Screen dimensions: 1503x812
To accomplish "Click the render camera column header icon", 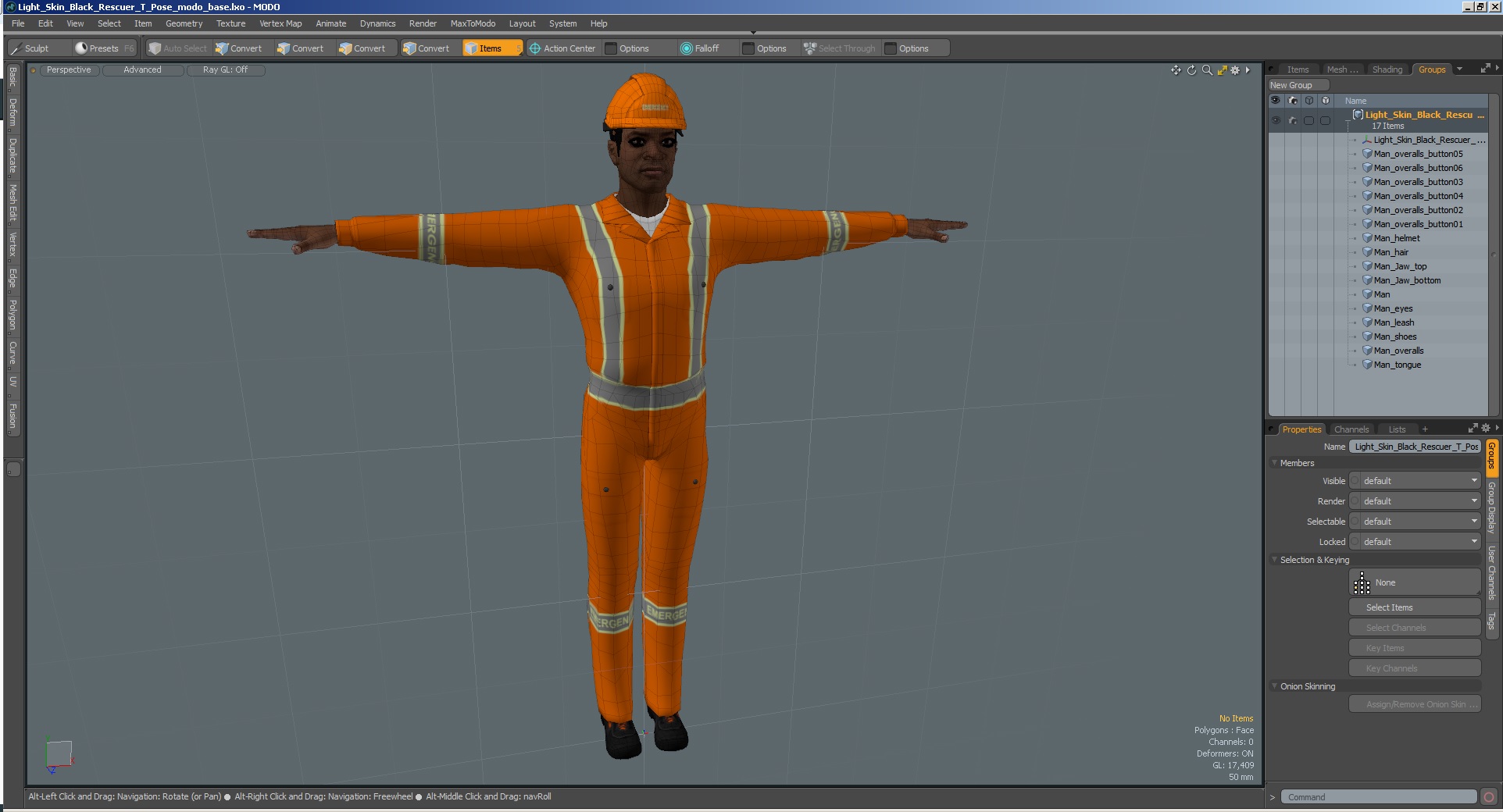I will tap(1293, 101).
